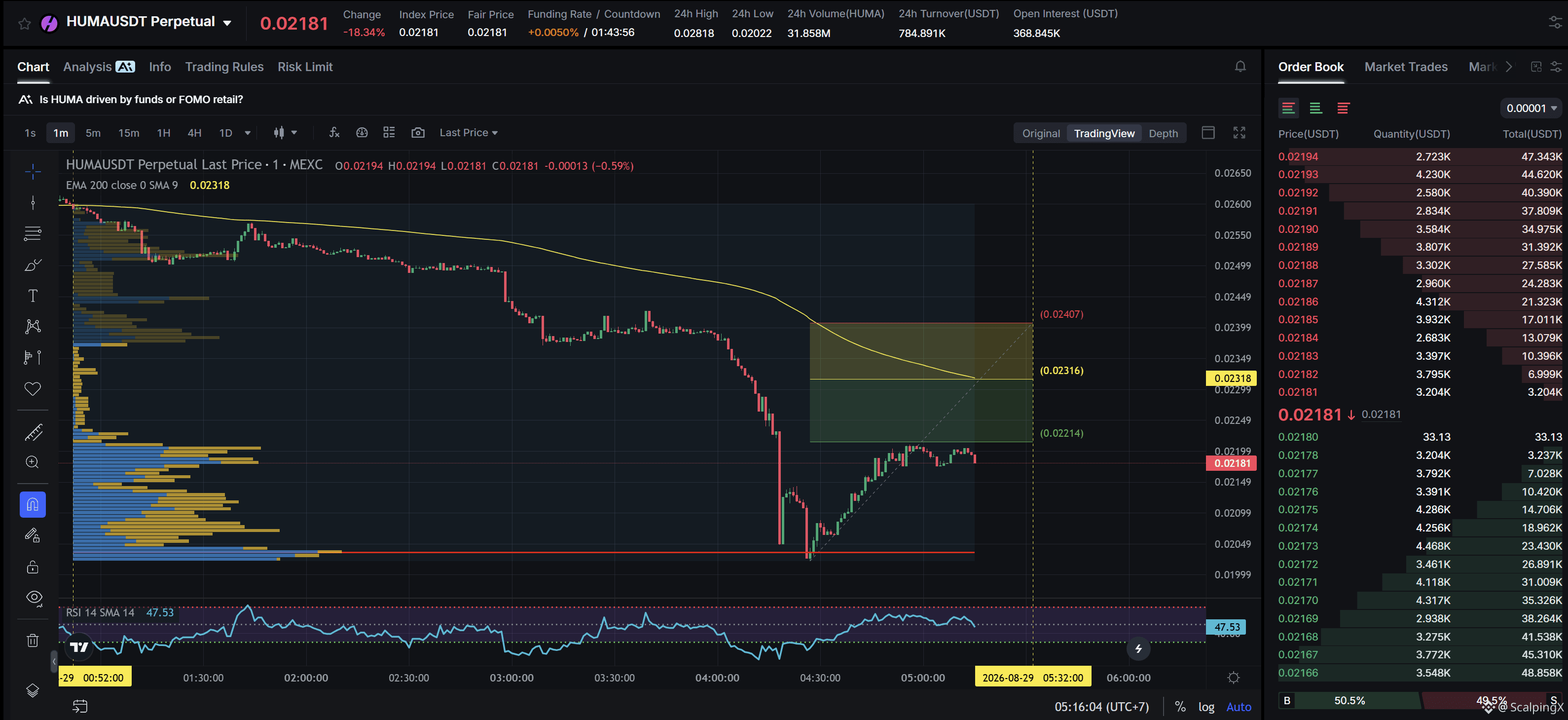
Task: Lock all drawing tools
Action: [x=33, y=567]
